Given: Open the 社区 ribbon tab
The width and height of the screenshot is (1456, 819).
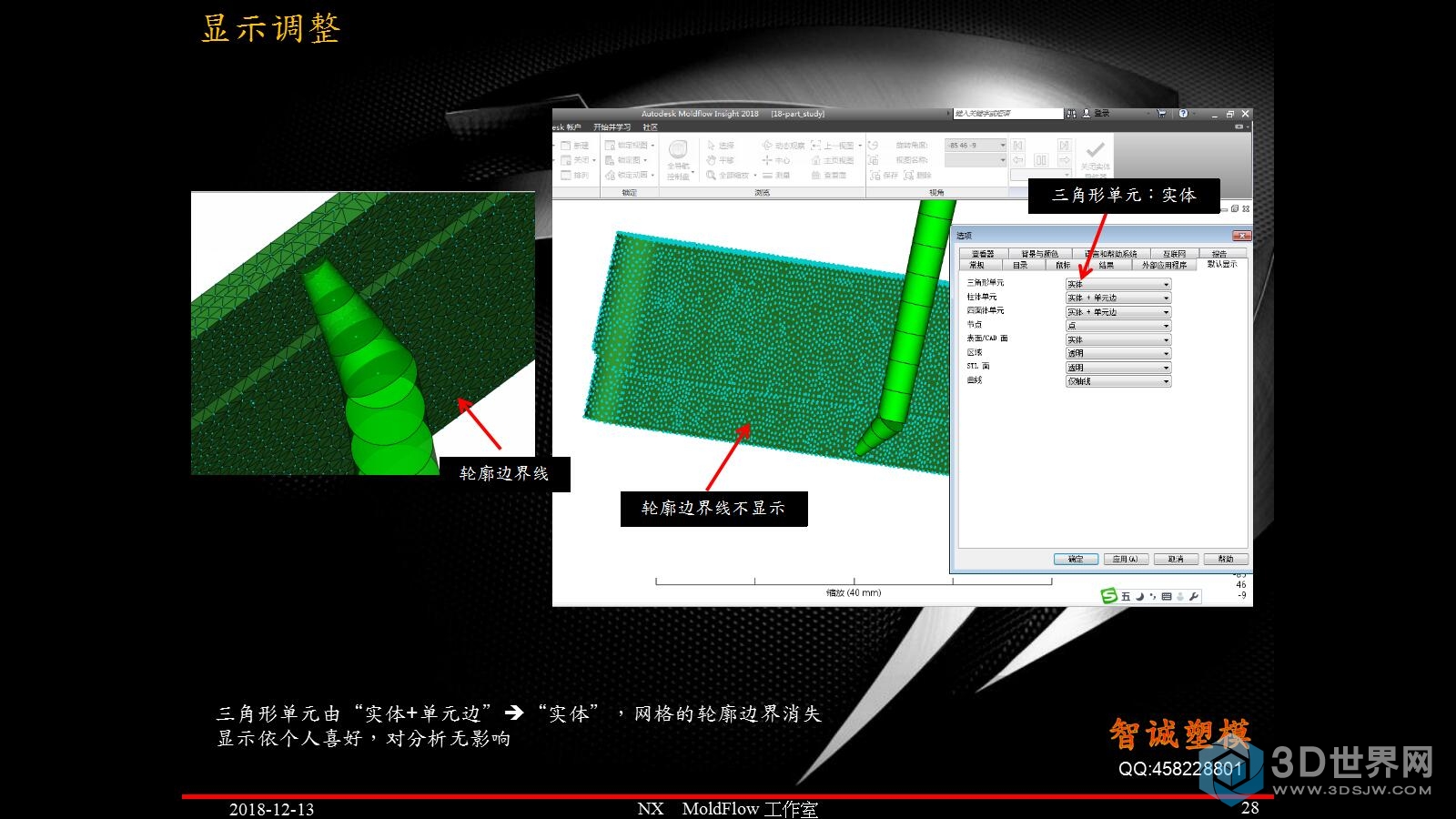Looking at the screenshot, I should [x=650, y=127].
